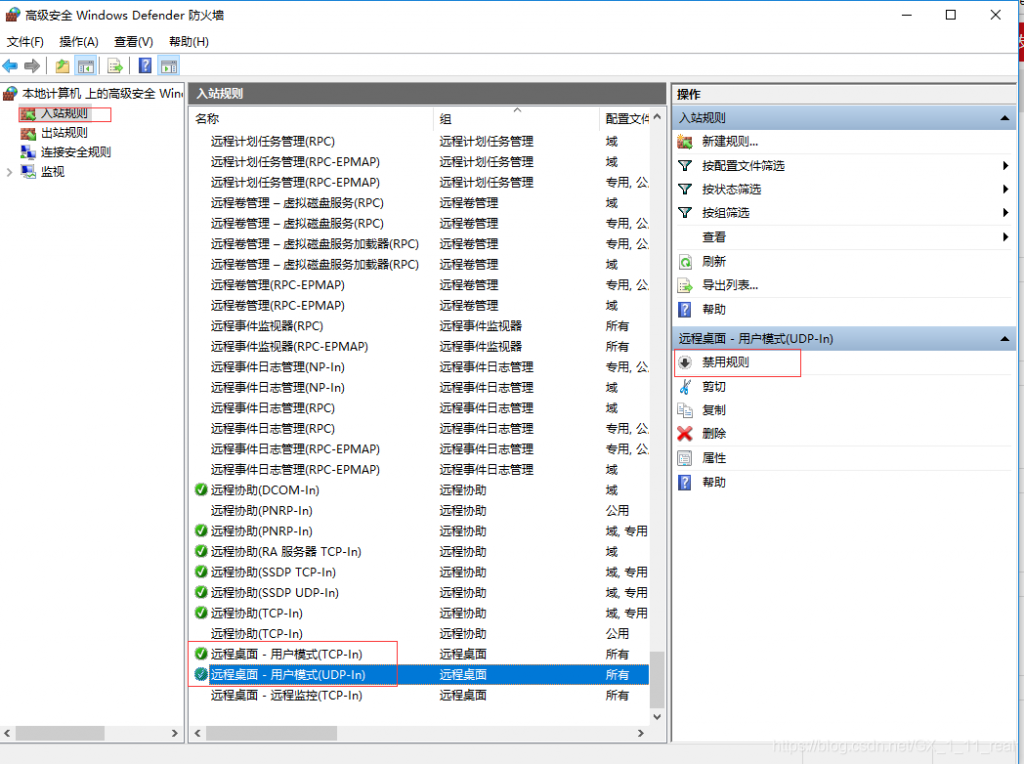Click the 属性 action link
This screenshot has height=764, width=1024.
point(714,458)
